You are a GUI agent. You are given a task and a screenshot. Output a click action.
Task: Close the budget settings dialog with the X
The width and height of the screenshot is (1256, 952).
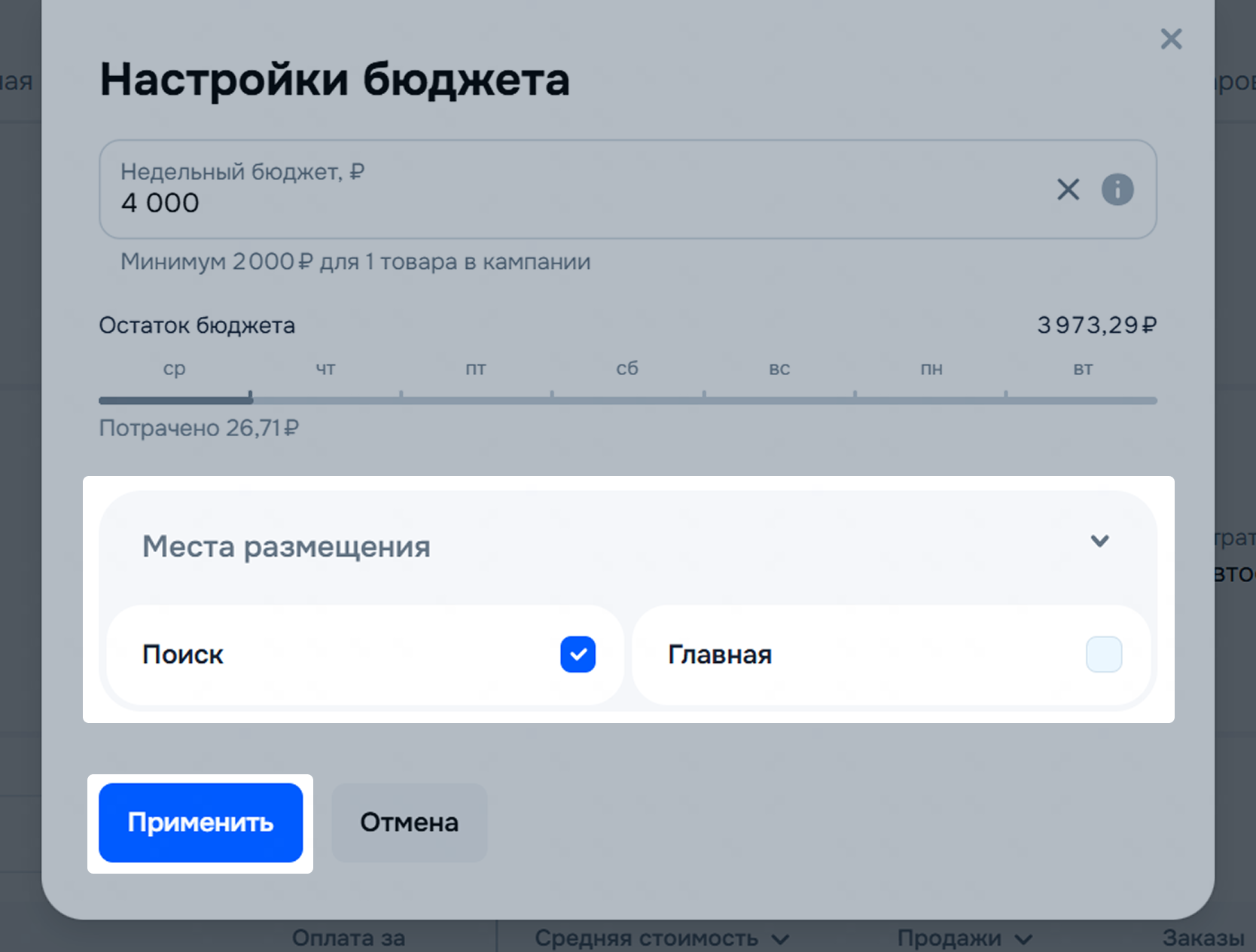click(1171, 39)
